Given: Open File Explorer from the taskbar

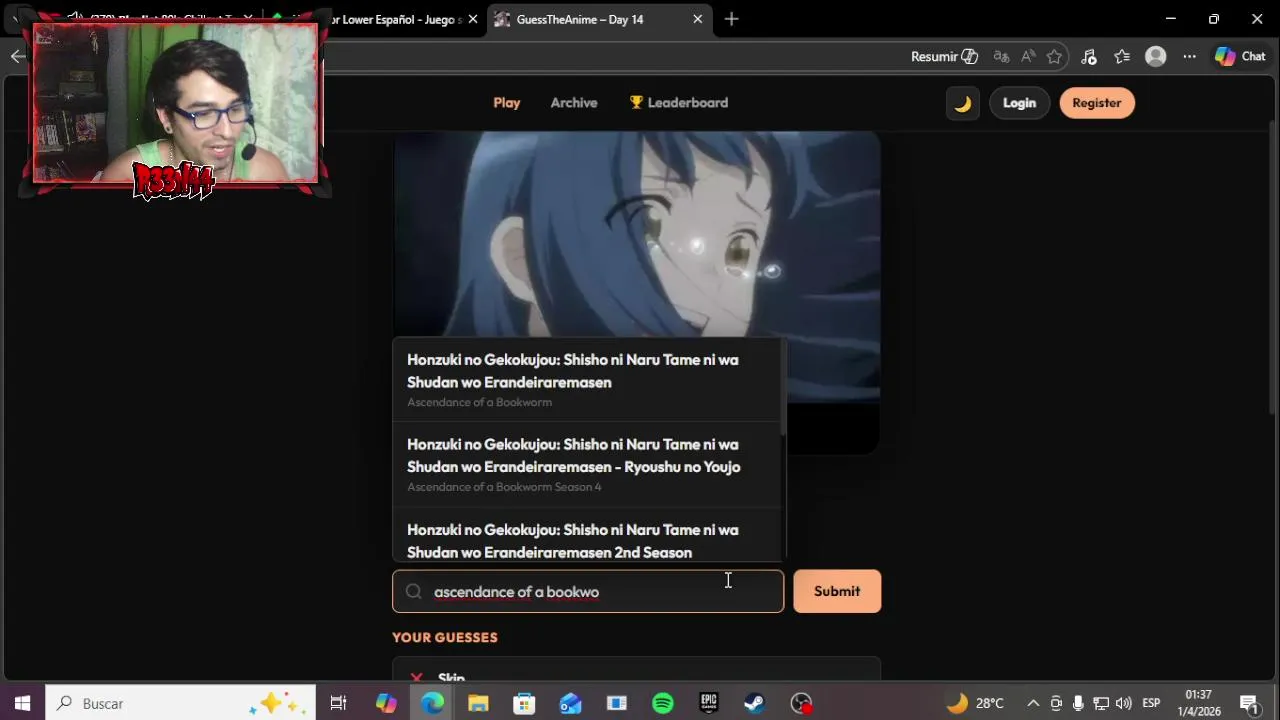Looking at the screenshot, I should [478, 703].
